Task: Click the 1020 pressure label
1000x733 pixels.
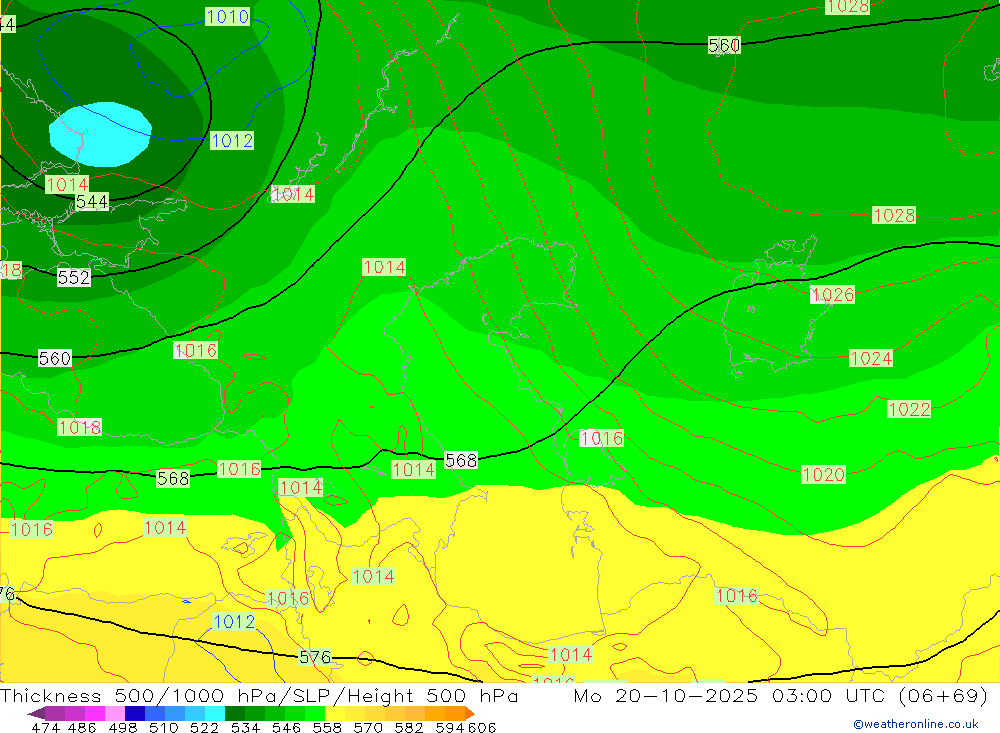Action: 823,475
